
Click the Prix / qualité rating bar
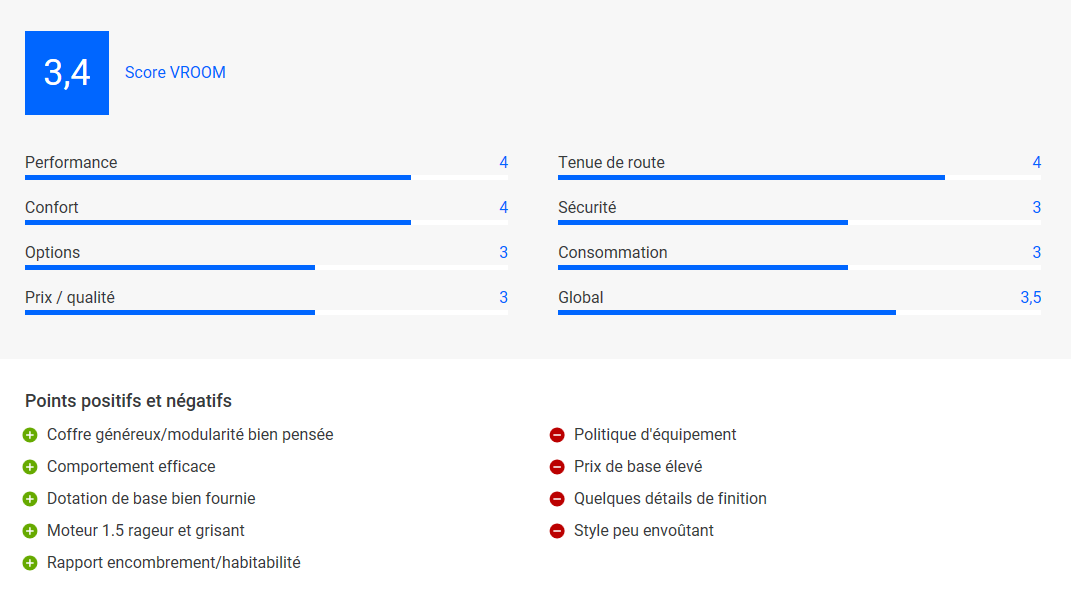tap(266, 313)
